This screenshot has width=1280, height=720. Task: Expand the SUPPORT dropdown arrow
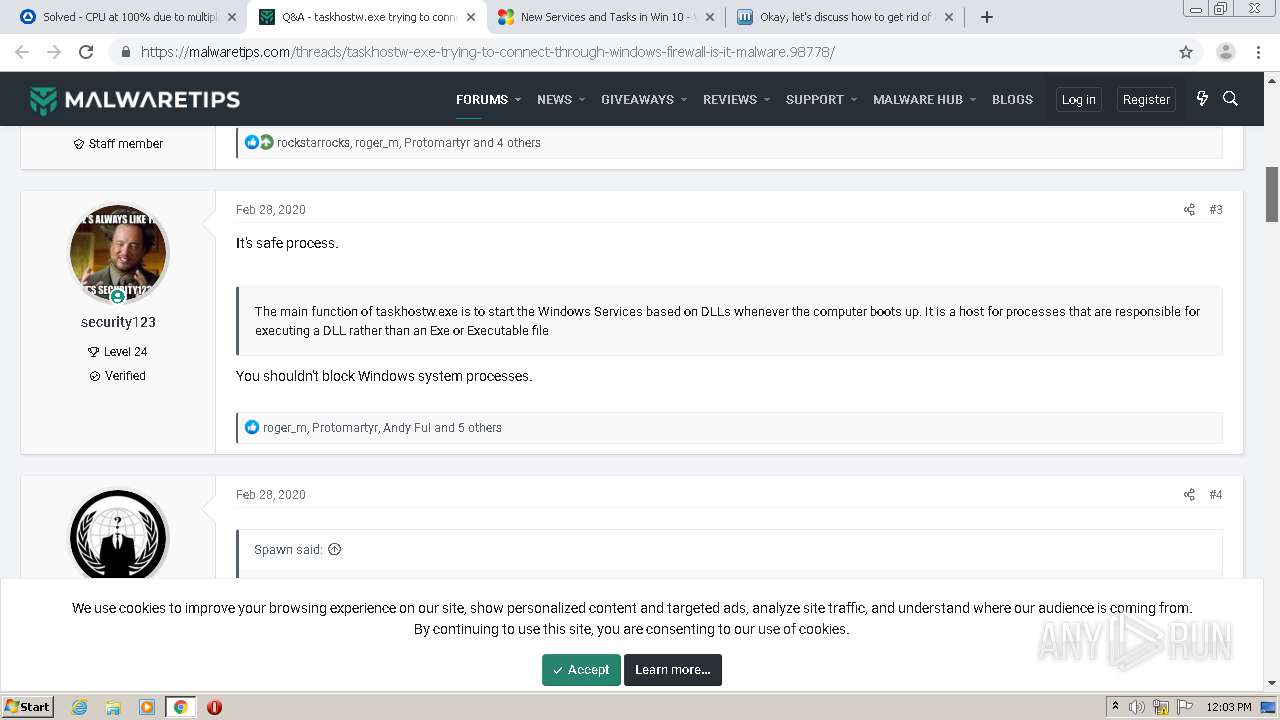[x=854, y=100]
